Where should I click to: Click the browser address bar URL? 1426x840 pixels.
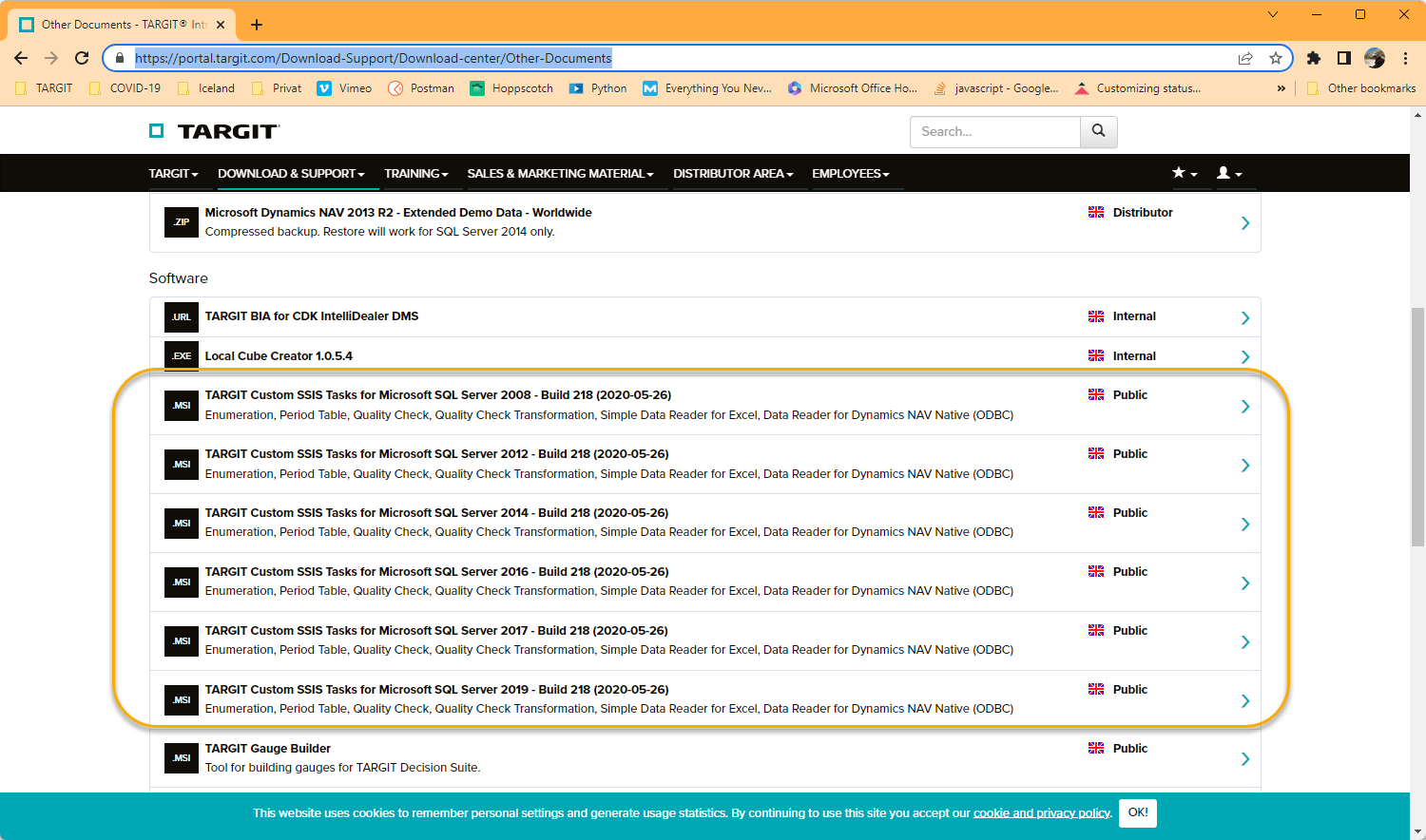[374, 58]
